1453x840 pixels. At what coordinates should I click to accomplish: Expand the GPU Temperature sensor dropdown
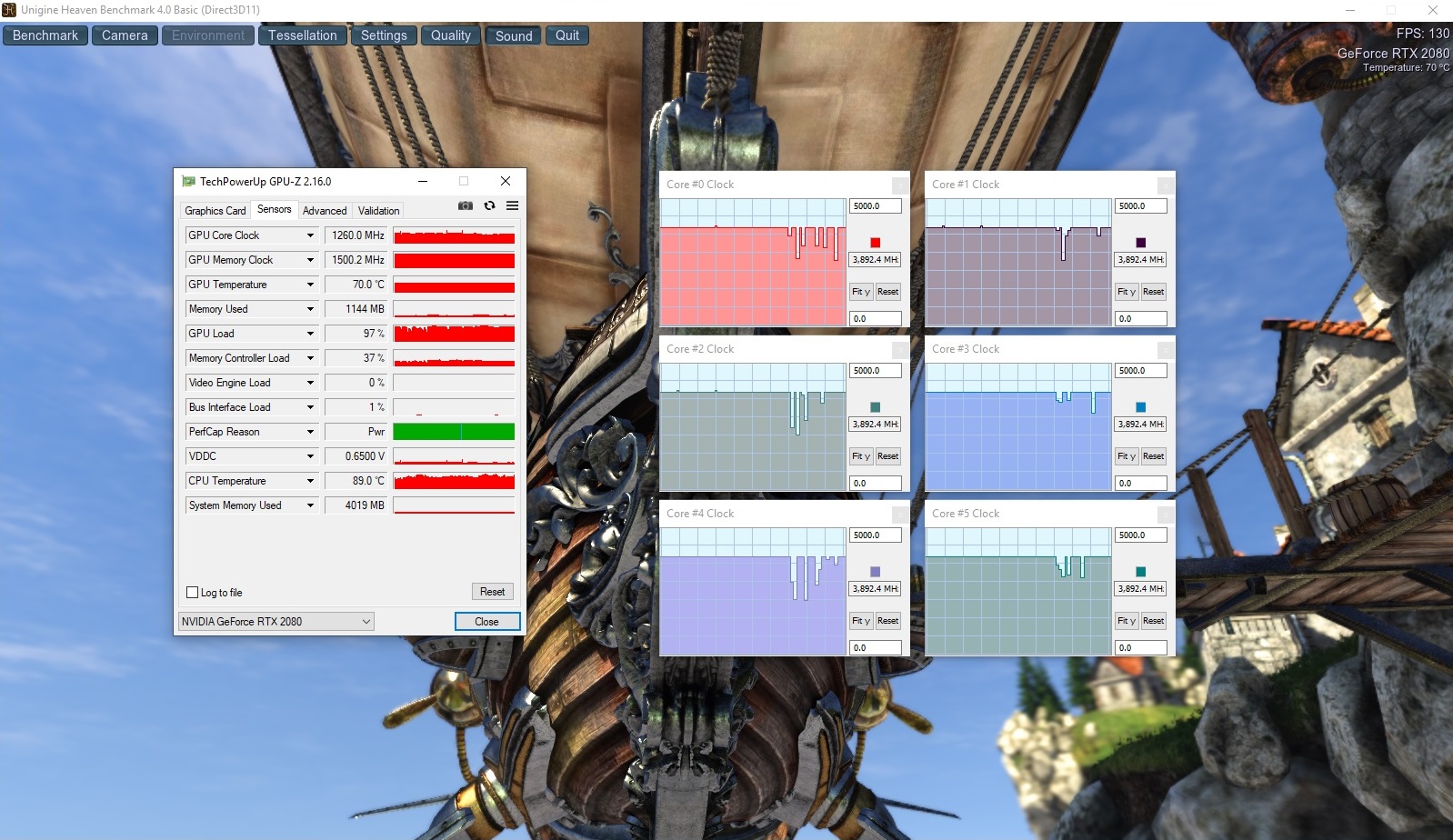pyautogui.click(x=310, y=285)
